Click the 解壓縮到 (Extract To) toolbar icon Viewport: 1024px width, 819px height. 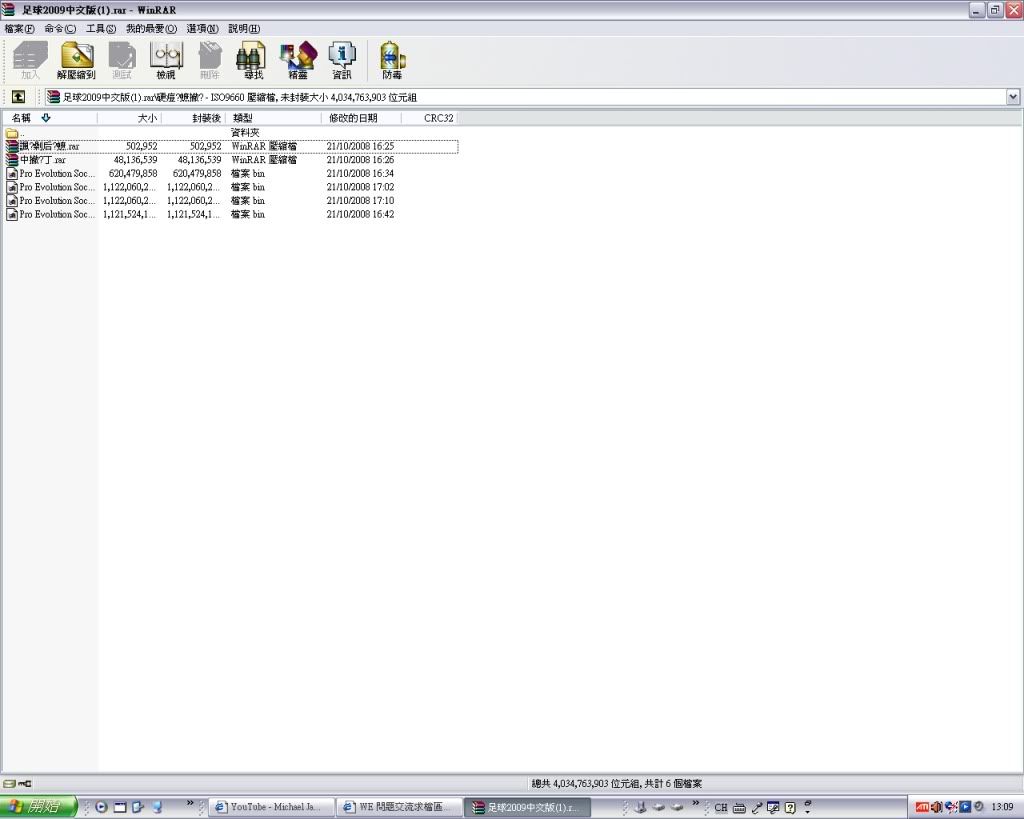click(x=76, y=60)
